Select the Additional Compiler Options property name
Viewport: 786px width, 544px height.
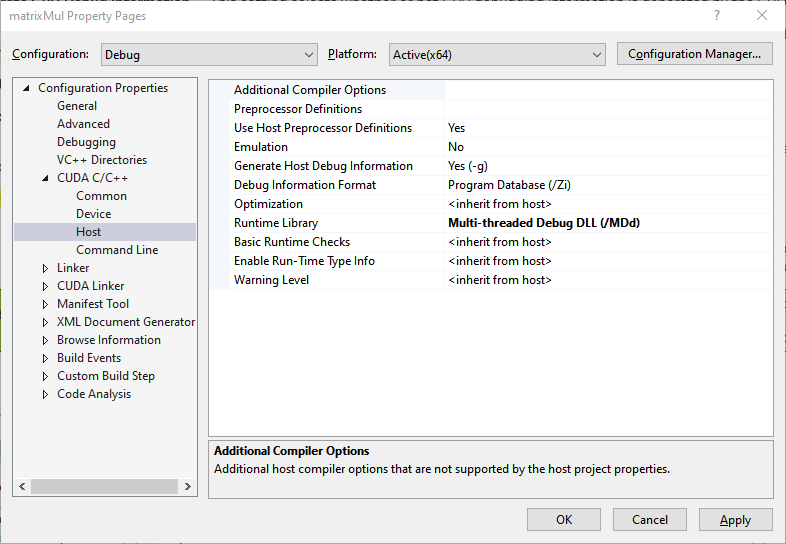(310, 90)
